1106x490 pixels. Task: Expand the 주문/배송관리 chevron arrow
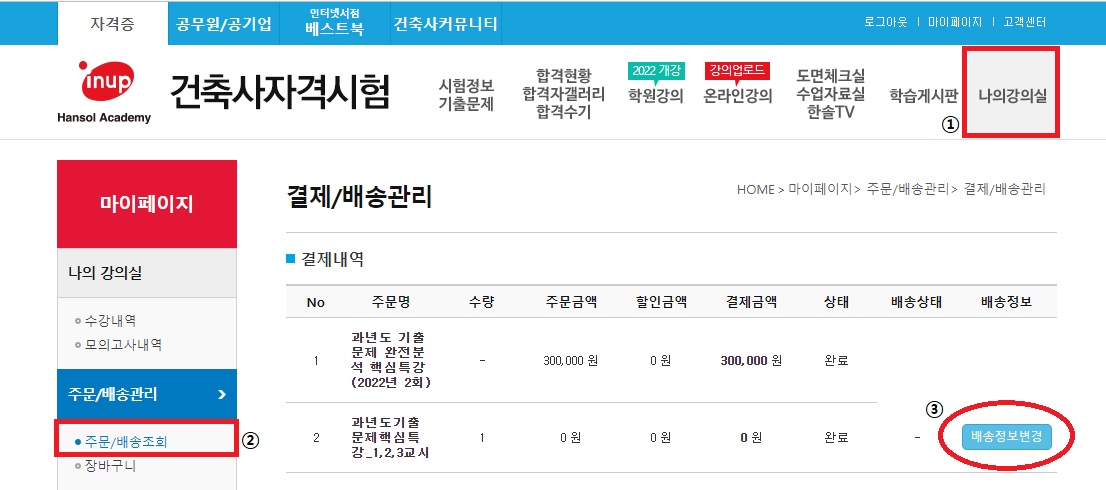pyautogui.click(x=222, y=394)
